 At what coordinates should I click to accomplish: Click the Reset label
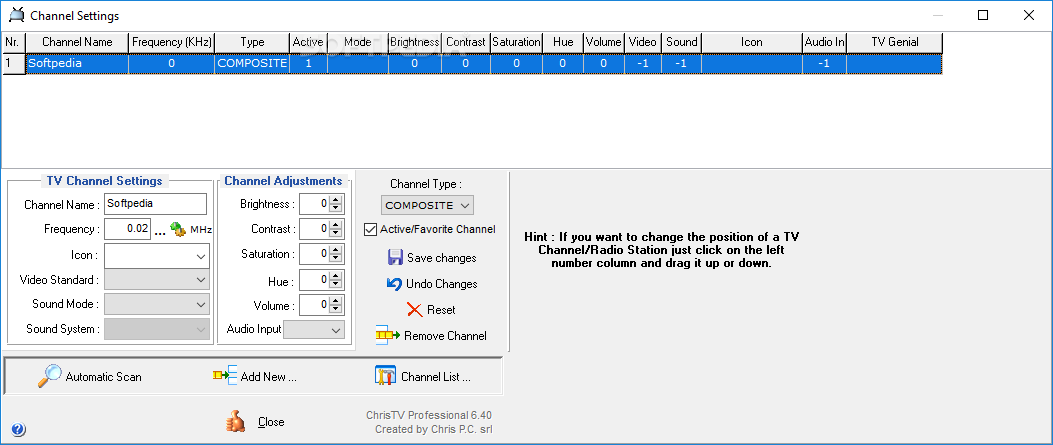click(x=441, y=310)
